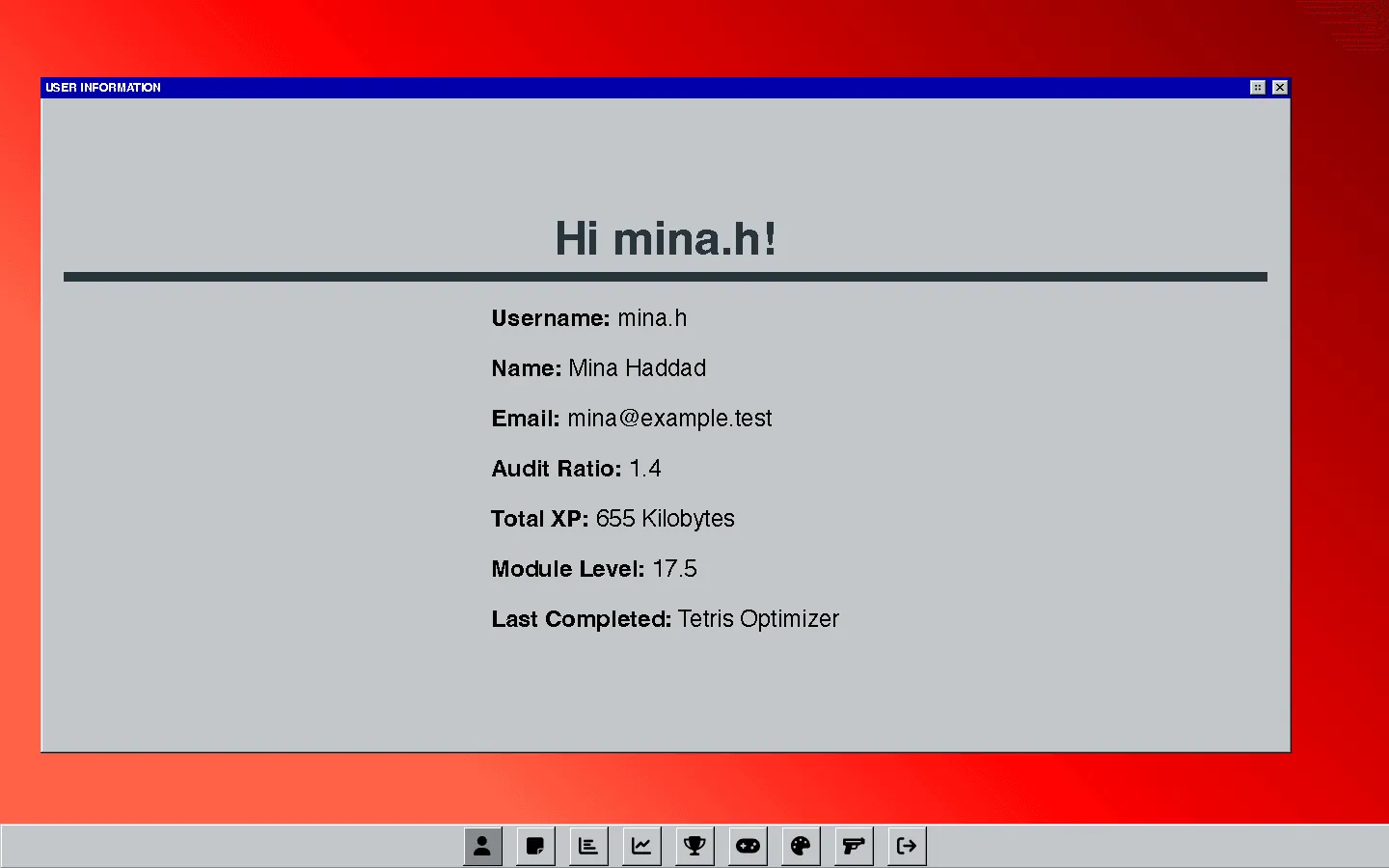Click the Username value mina.h
1389x868 pixels.
pyautogui.click(x=652, y=318)
